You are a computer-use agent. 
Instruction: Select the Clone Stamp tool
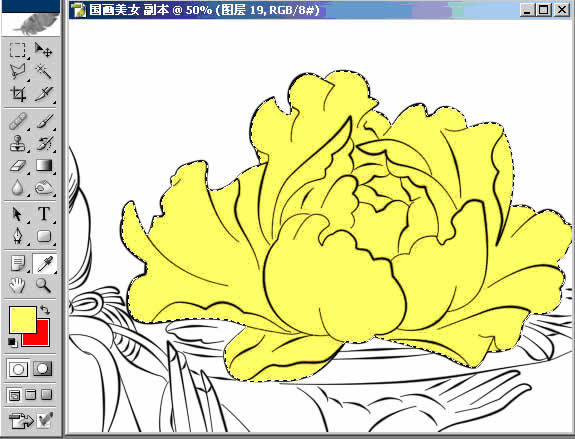(17, 143)
